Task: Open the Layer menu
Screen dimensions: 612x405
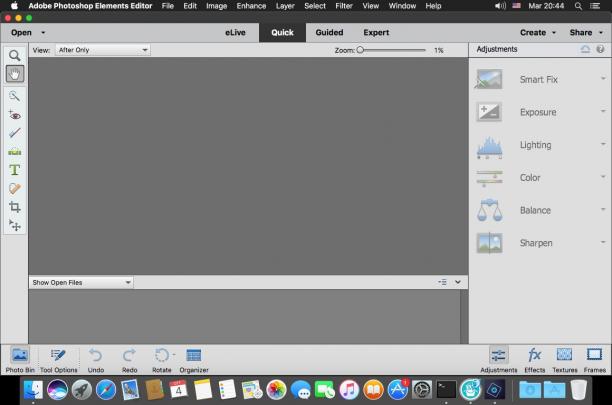Action: (x=285, y=6)
